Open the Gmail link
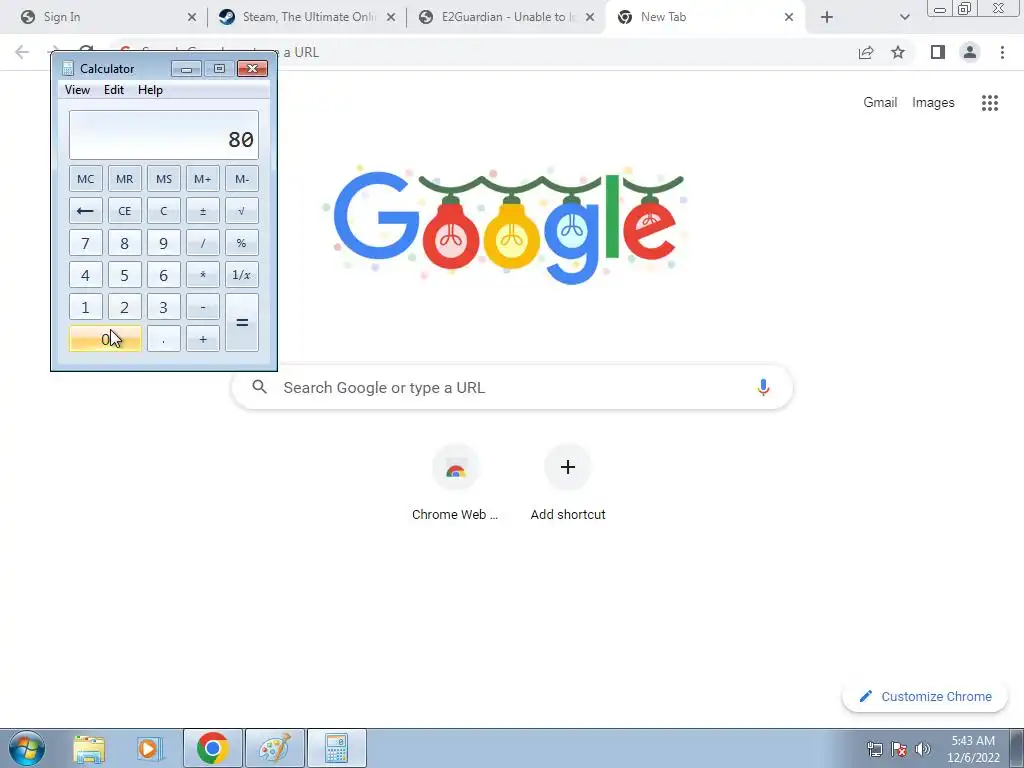The image size is (1024, 768). click(x=880, y=103)
